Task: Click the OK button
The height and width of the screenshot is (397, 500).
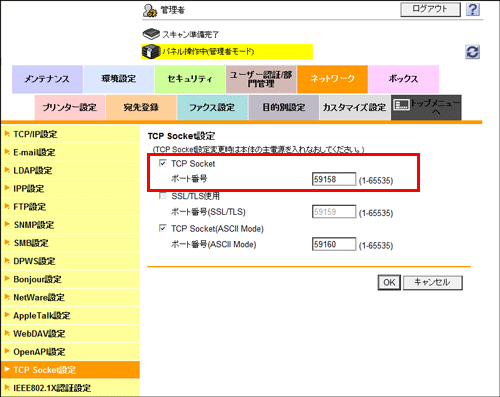Action: 389,283
